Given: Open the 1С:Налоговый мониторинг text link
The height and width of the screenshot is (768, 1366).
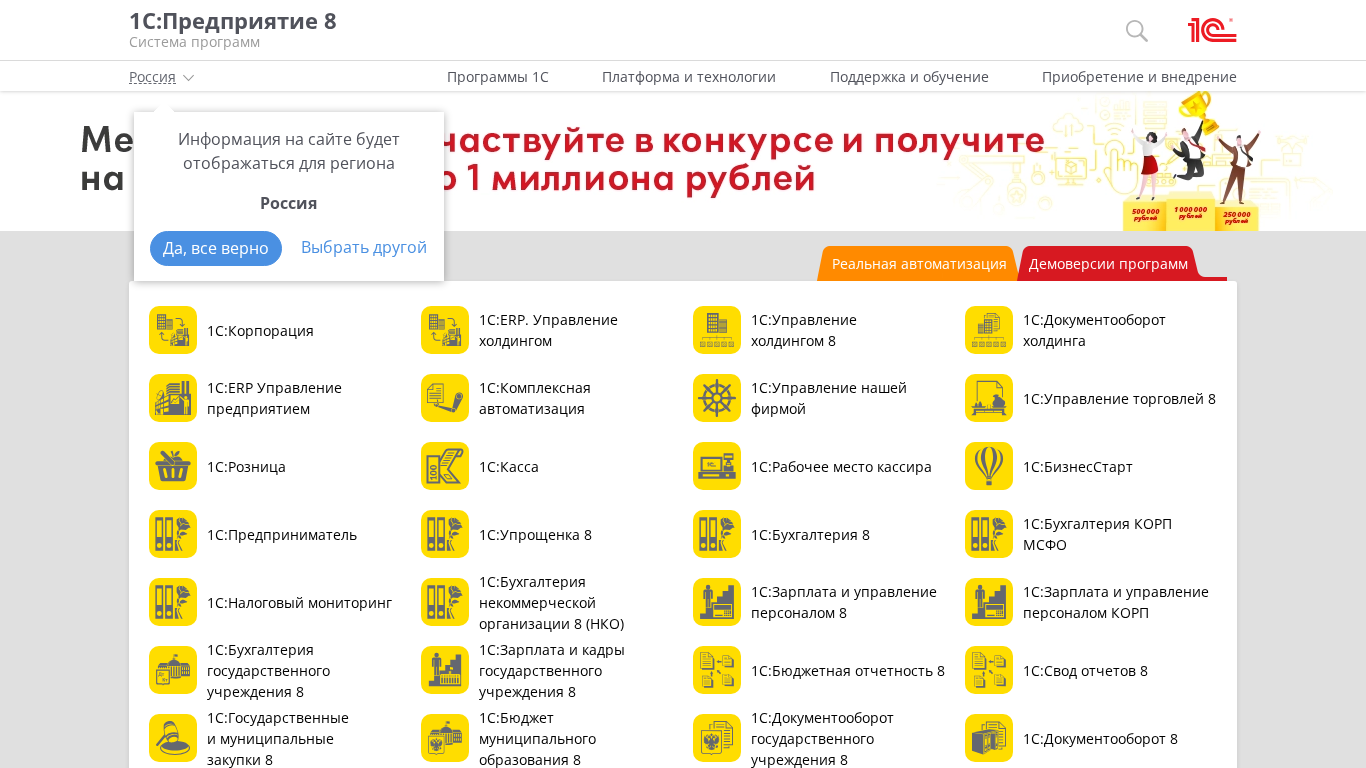Looking at the screenshot, I should [300, 603].
